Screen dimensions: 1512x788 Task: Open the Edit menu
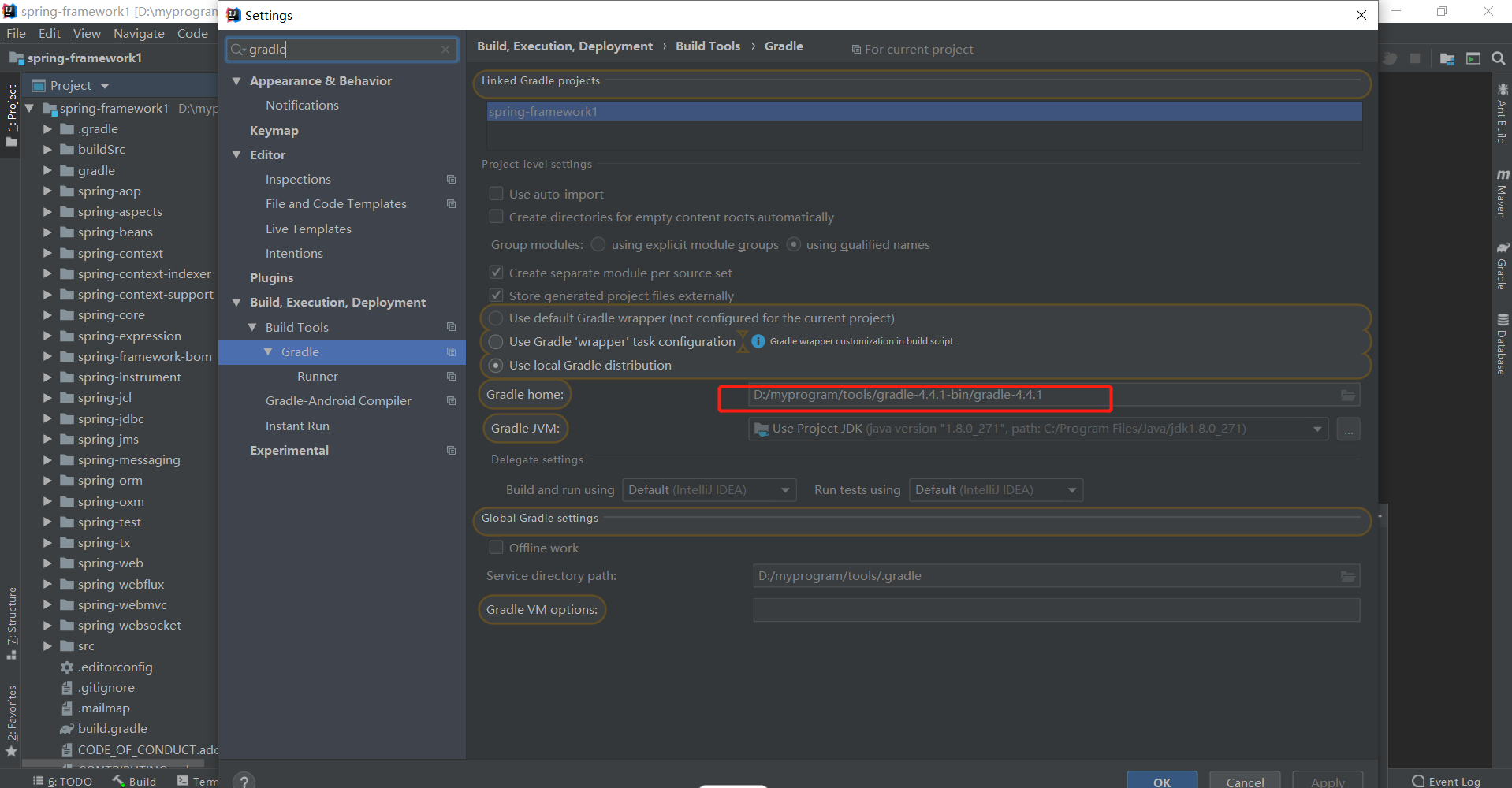click(x=50, y=34)
